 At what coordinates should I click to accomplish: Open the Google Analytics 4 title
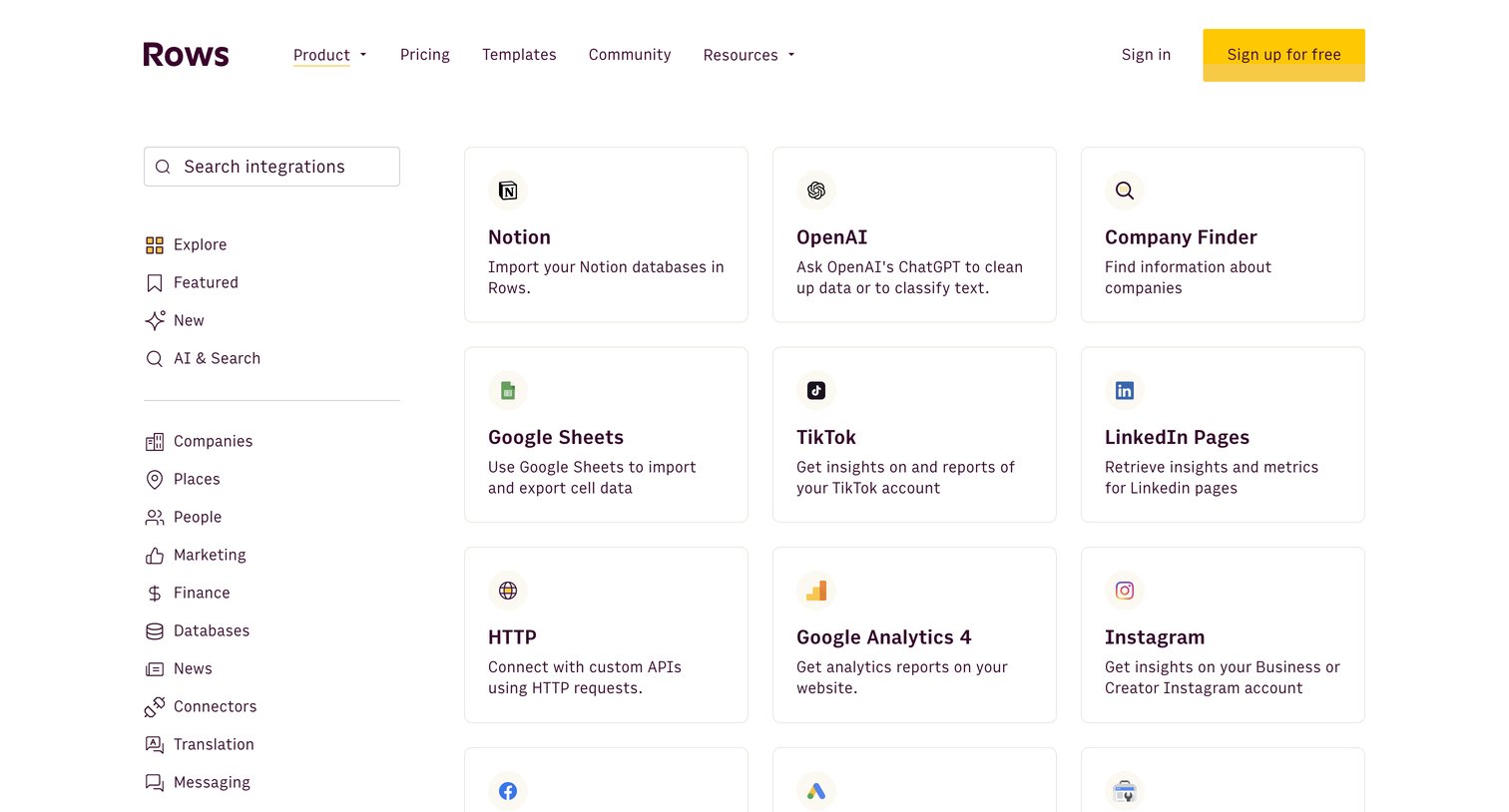(883, 637)
